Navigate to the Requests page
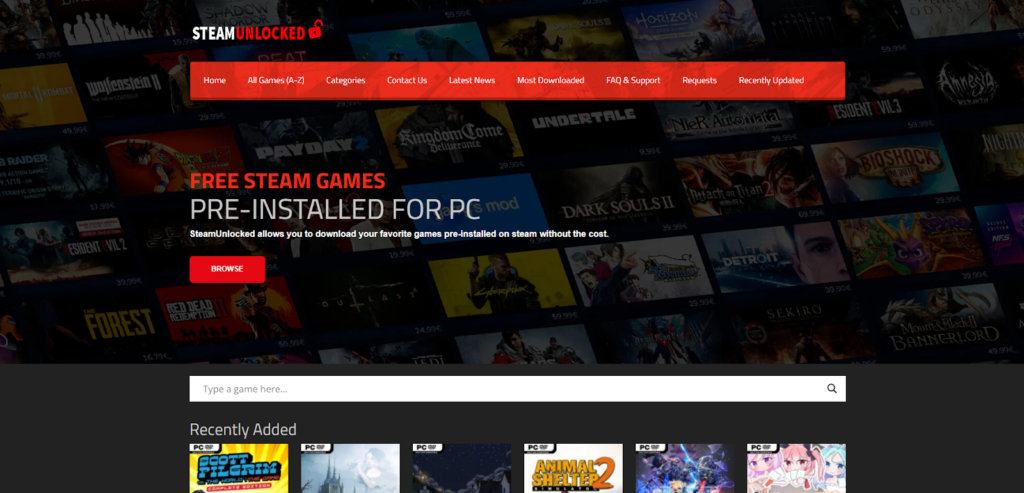 pyautogui.click(x=699, y=80)
